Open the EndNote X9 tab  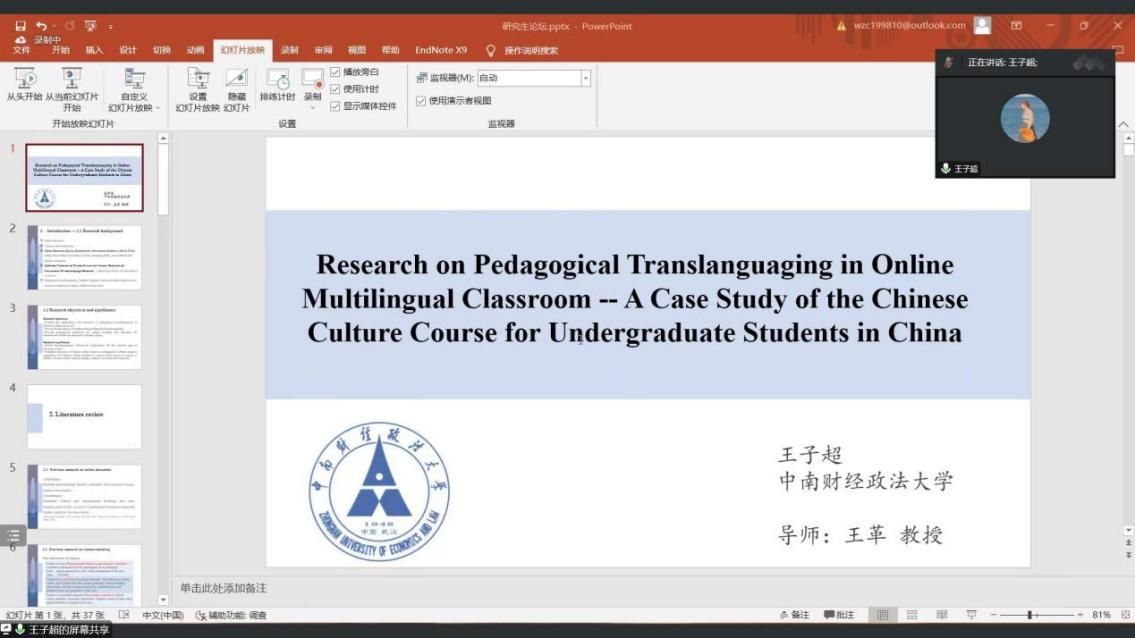(441, 50)
